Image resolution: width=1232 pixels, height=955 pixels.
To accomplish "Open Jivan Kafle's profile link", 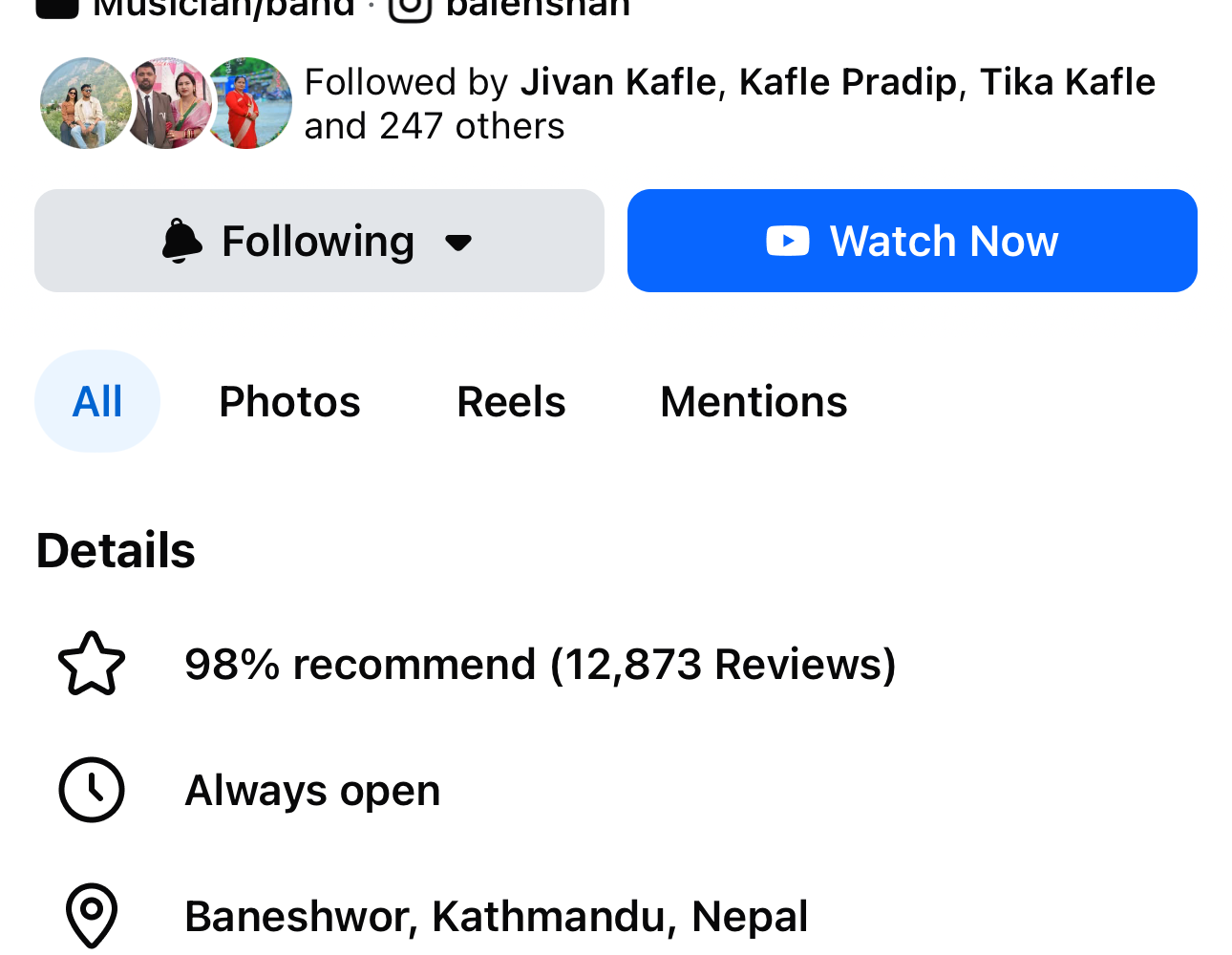I will click(x=618, y=82).
